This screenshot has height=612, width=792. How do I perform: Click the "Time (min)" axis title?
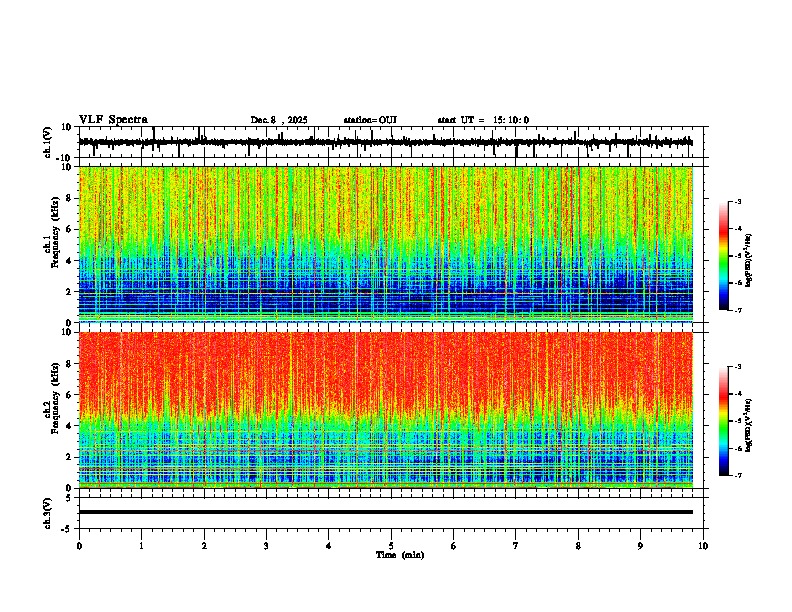[x=400, y=555]
